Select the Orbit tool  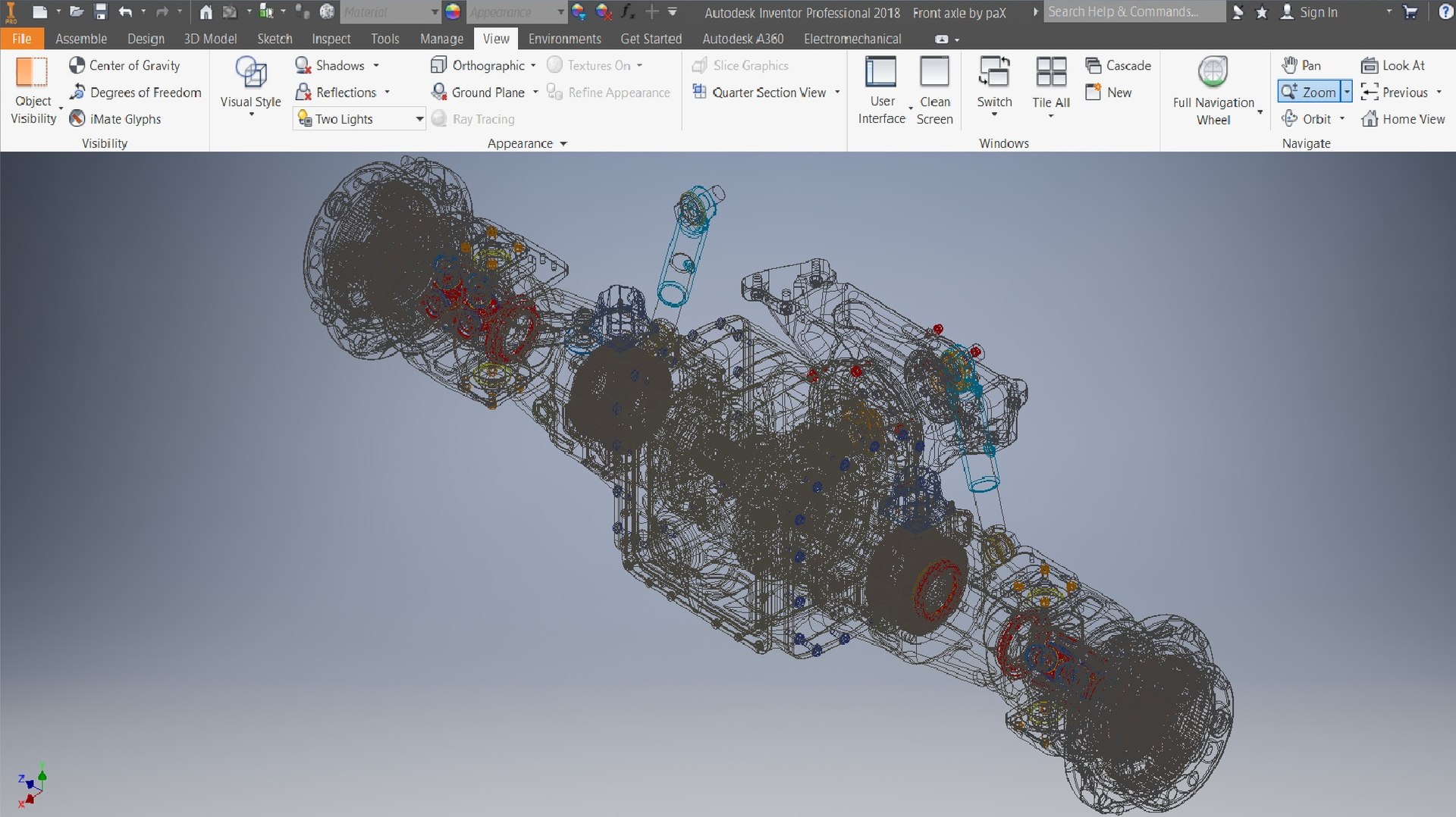pyautogui.click(x=1307, y=119)
